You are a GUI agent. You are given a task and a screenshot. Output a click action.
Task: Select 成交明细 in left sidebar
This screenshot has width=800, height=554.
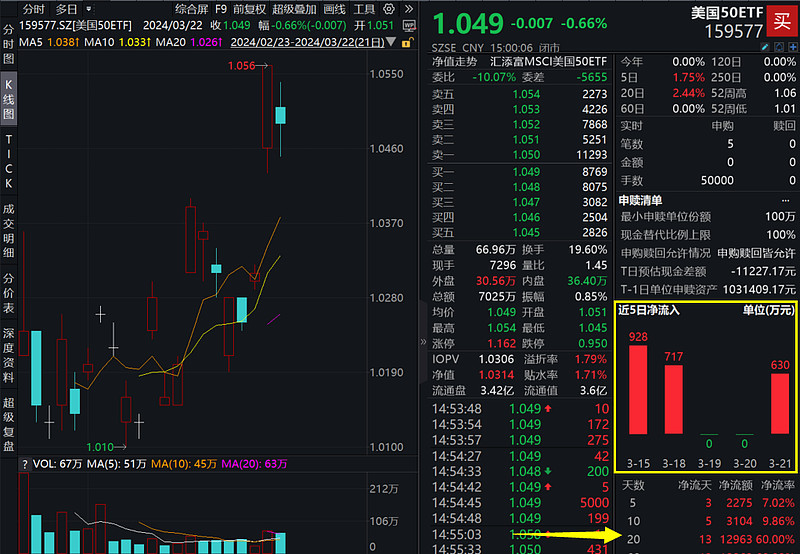[x=9, y=231]
